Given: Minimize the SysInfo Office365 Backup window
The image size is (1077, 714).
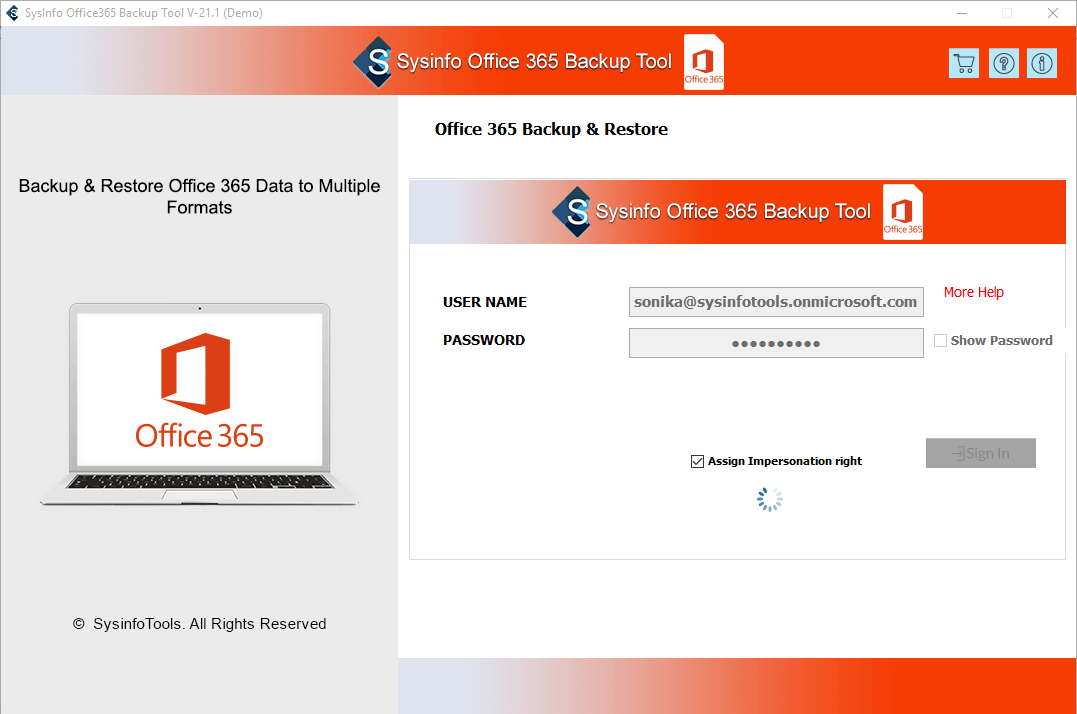Looking at the screenshot, I should click(962, 13).
